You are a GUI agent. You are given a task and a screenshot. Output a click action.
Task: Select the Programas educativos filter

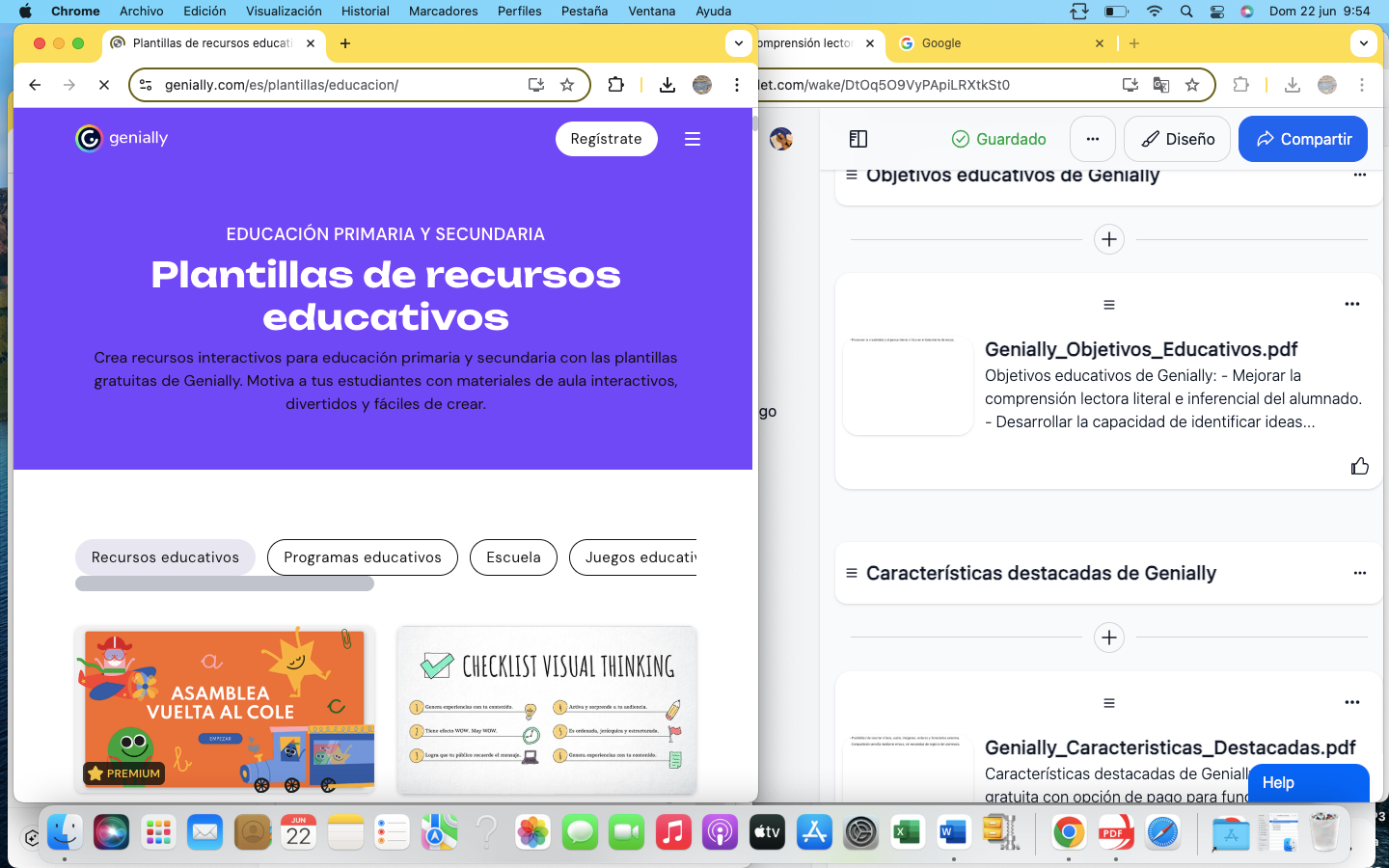coord(363,557)
